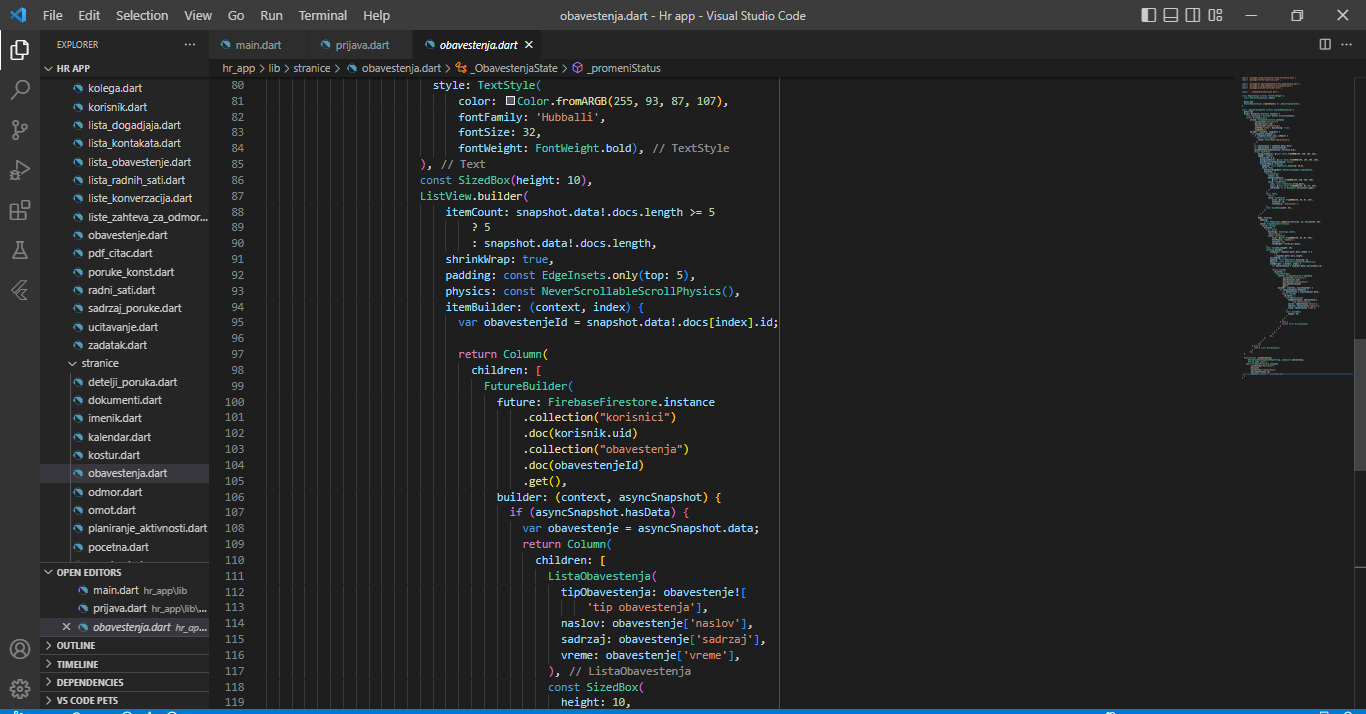Open the Terminal menu
This screenshot has height=714, width=1366.
tap(322, 15)
